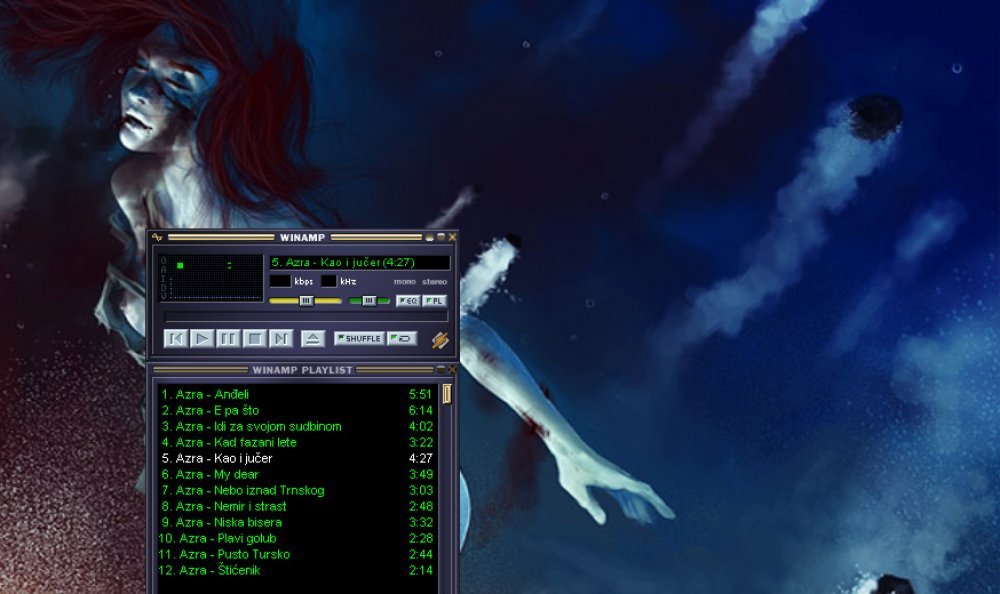Viewport: 1000px width, 594px height.
Task: Click the yellow volume slider handle
Action: 306,301
